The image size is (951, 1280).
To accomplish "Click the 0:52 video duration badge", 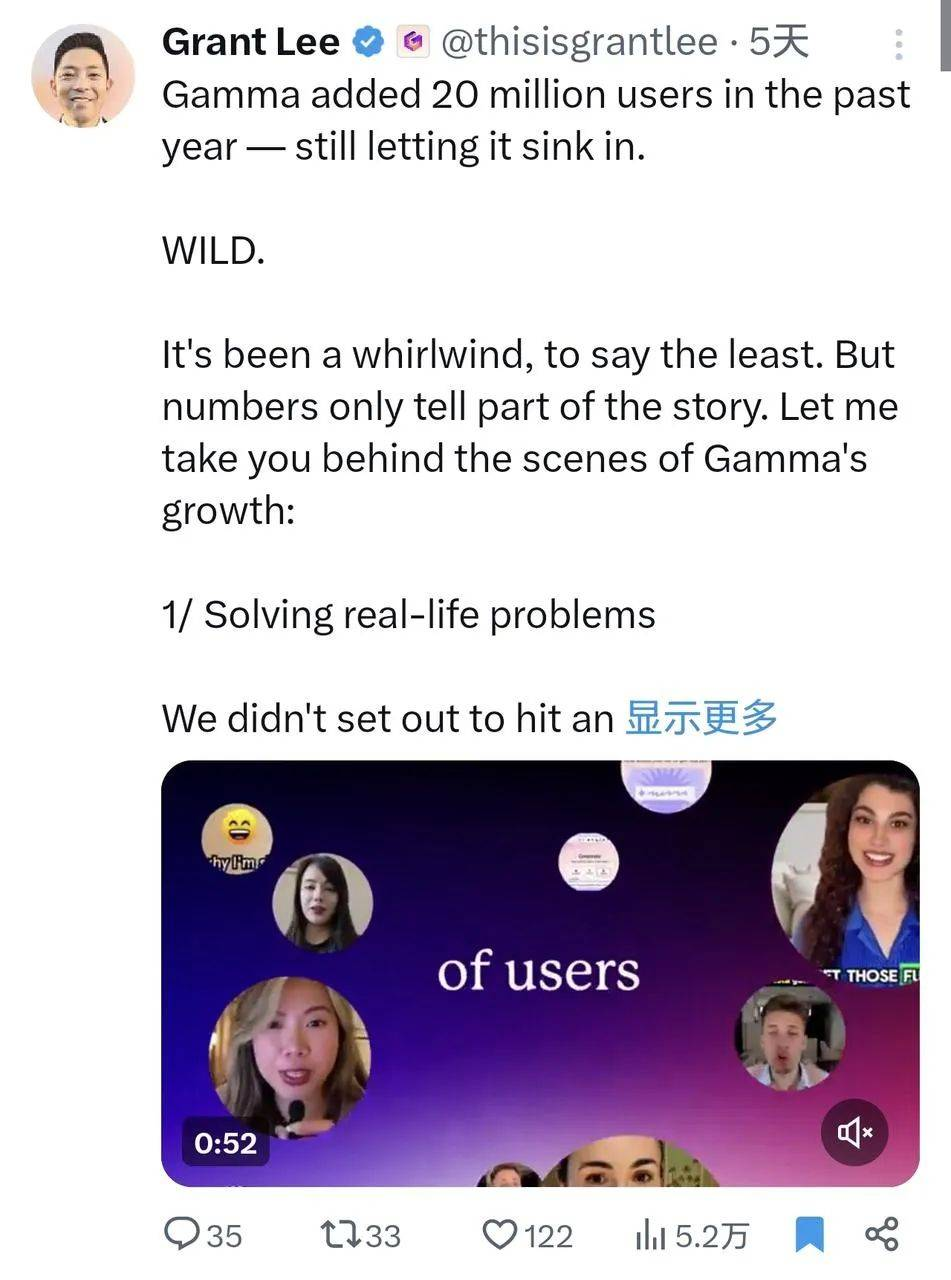I will (225, 1143).
